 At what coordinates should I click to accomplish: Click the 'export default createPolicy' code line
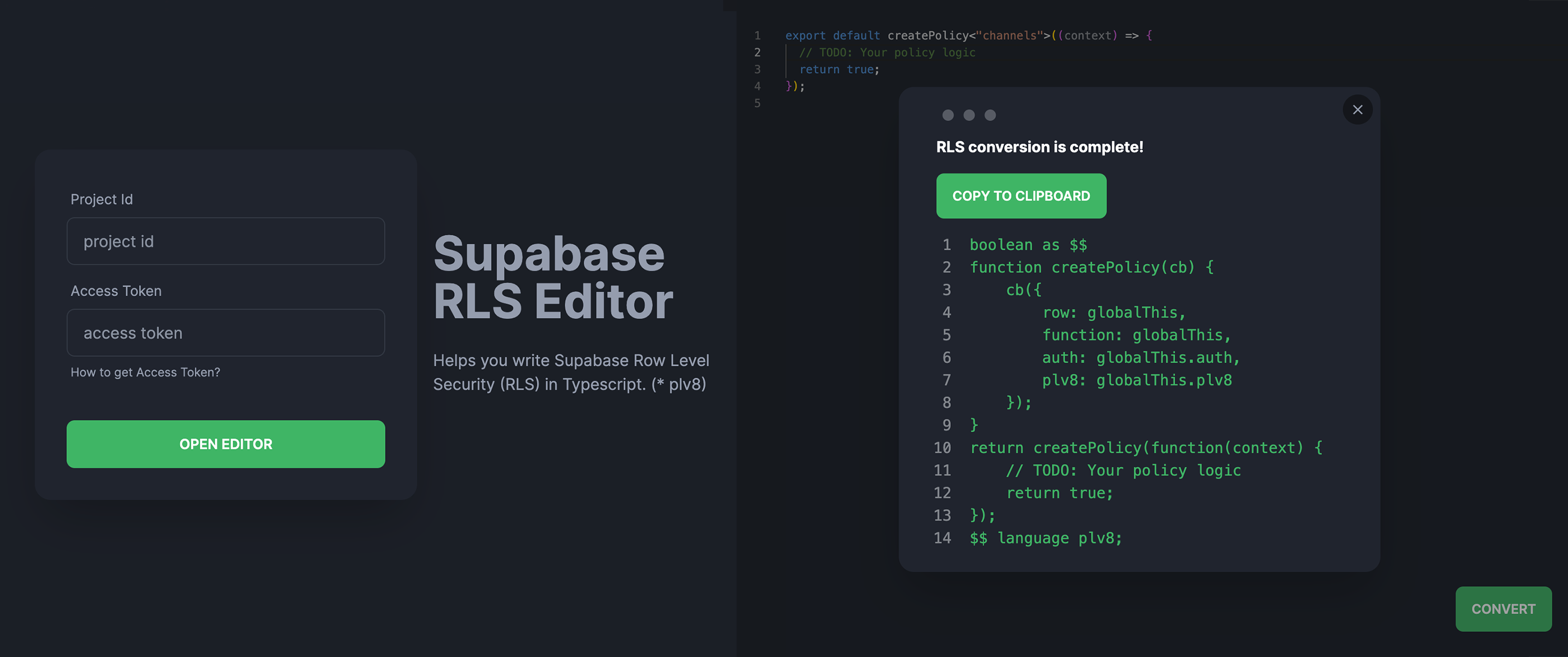tap(968, 35)
